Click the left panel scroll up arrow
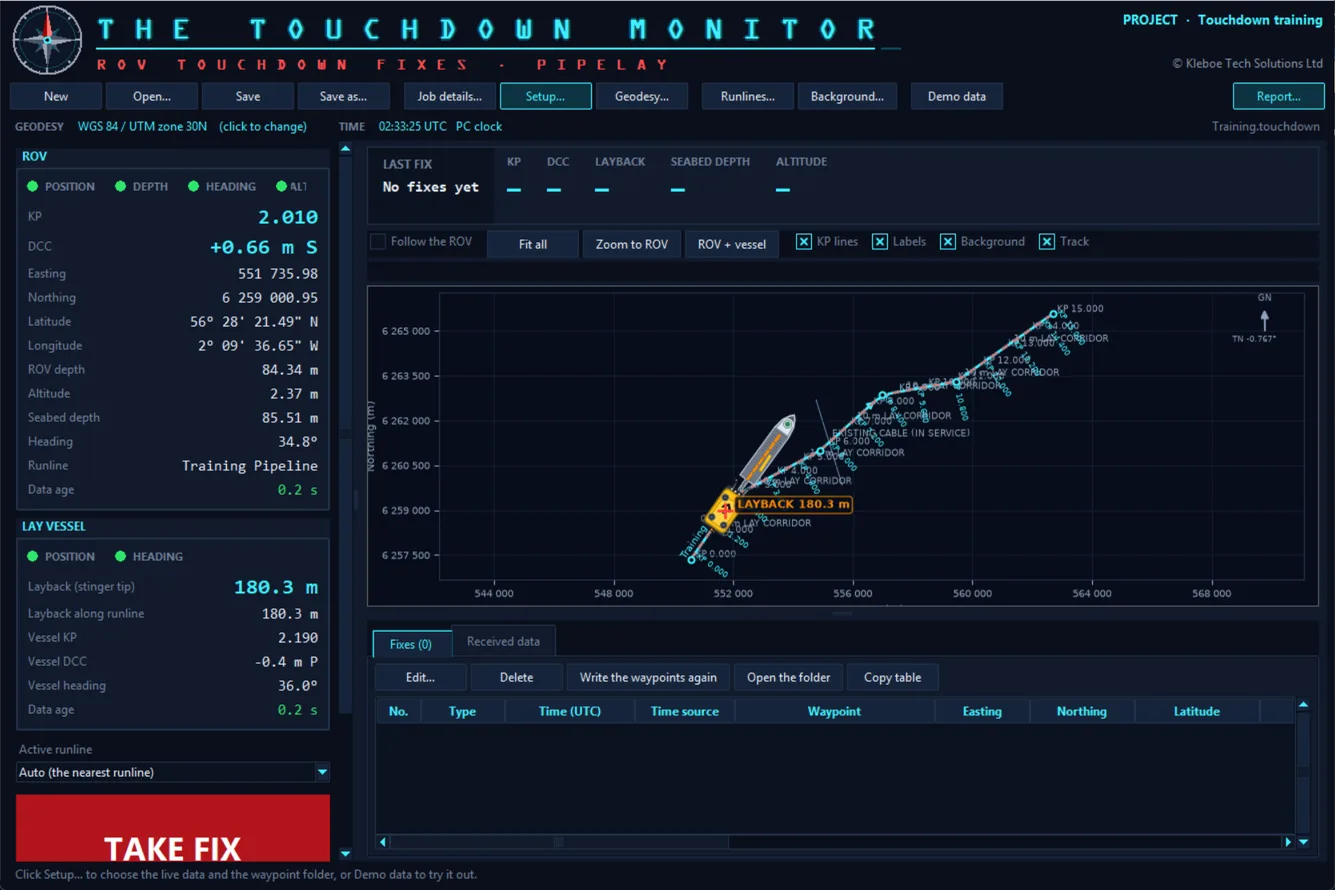This screenshot has width=1335, height=890. tap(346, 149)
